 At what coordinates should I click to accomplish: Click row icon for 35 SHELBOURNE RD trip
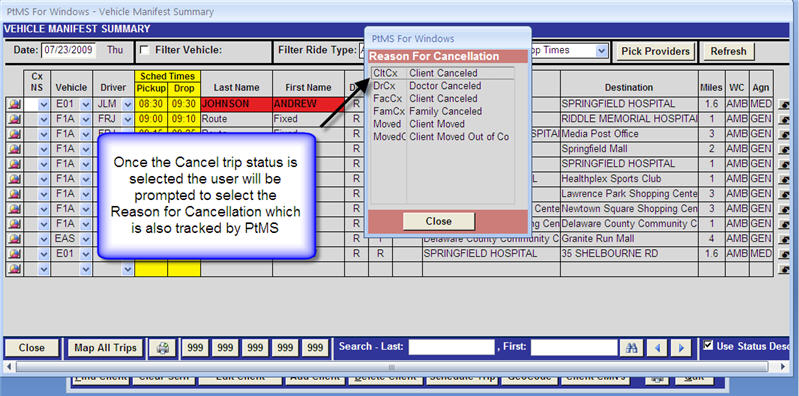(14, 254)
